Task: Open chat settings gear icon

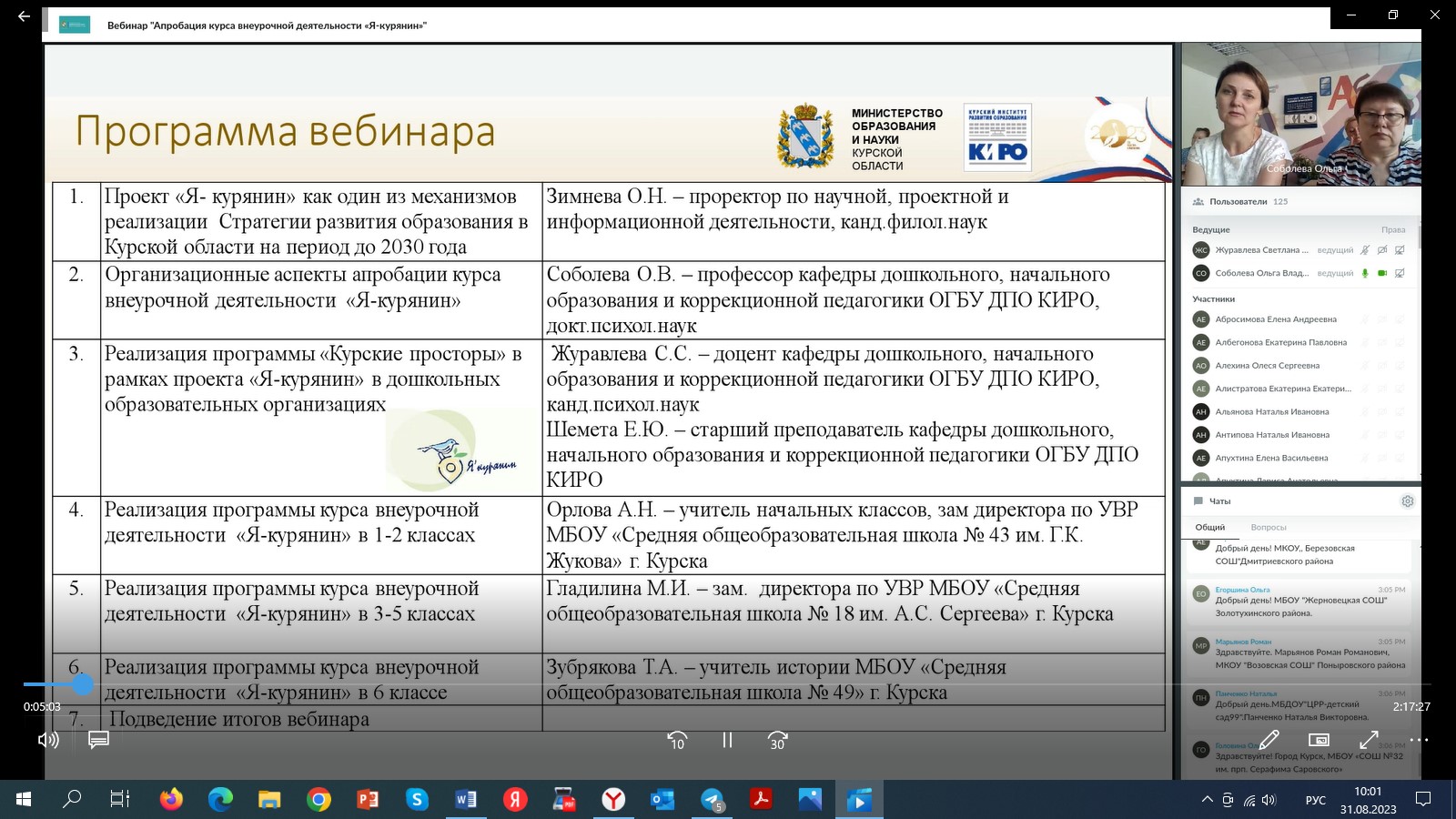Action: coord(1408,501)
